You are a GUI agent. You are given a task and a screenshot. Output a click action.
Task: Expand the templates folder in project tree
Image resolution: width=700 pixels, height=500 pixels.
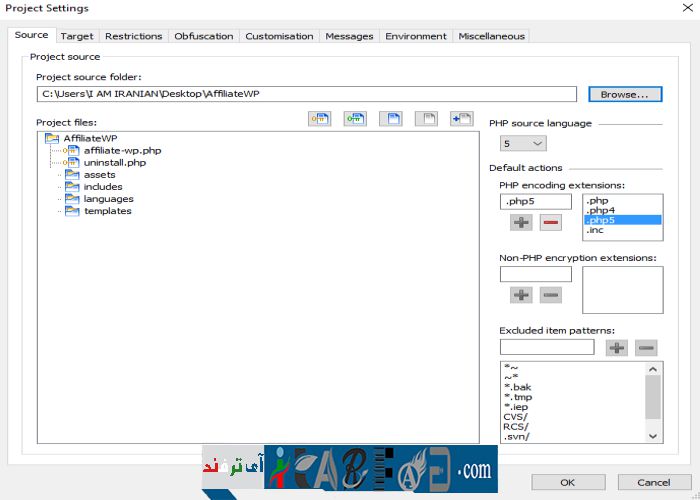tap(60, 211)
